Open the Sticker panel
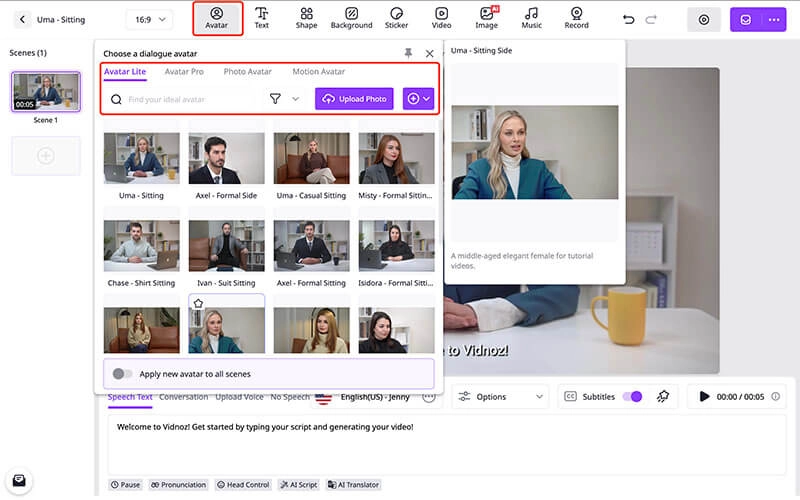This screenshot has height=500, width=800. coord(397,18)
